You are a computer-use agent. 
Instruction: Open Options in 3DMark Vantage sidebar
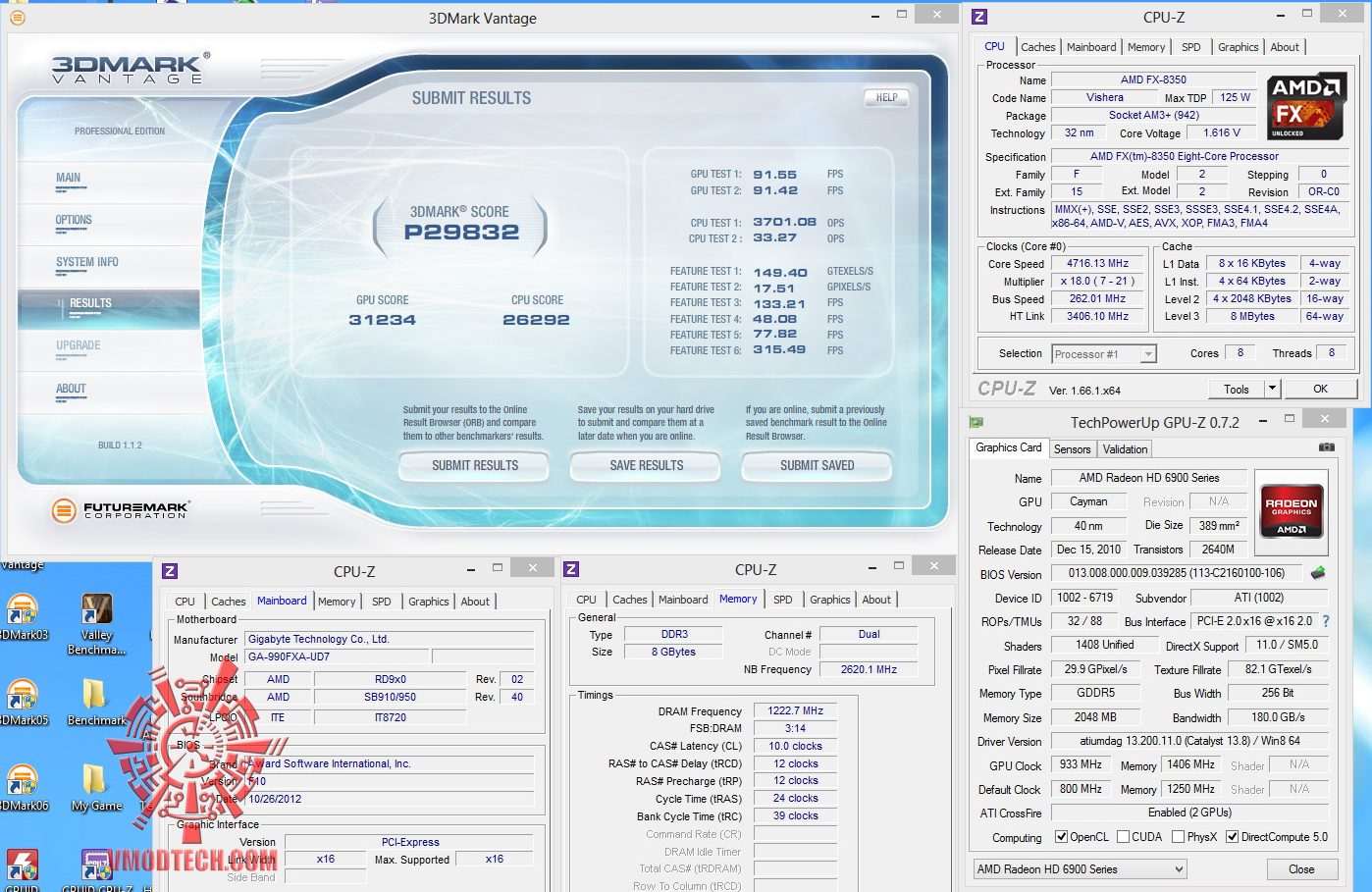point(74,221)
